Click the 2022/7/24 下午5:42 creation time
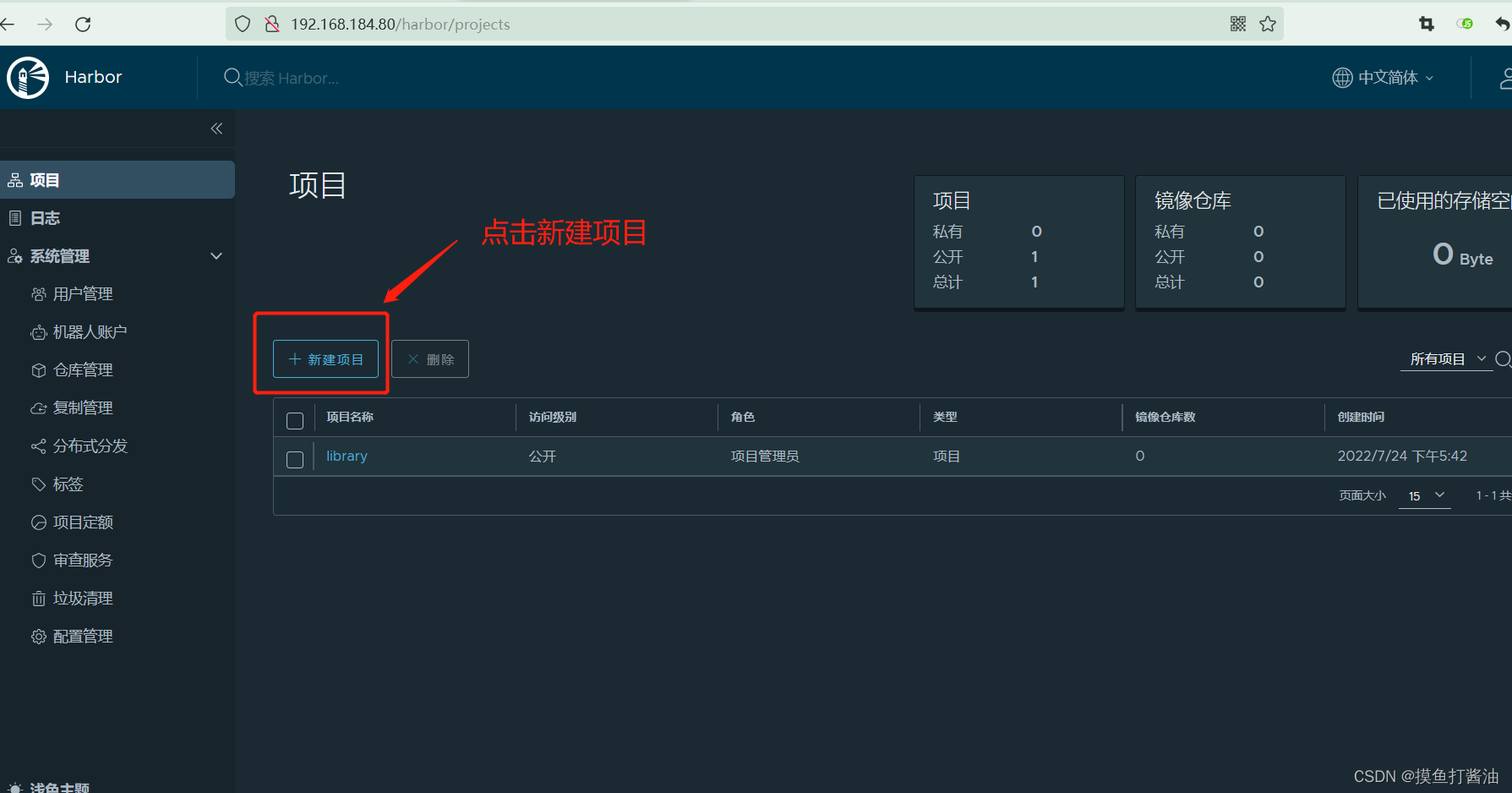This screenshot has width=1512, height=793. click(1402, 456)
